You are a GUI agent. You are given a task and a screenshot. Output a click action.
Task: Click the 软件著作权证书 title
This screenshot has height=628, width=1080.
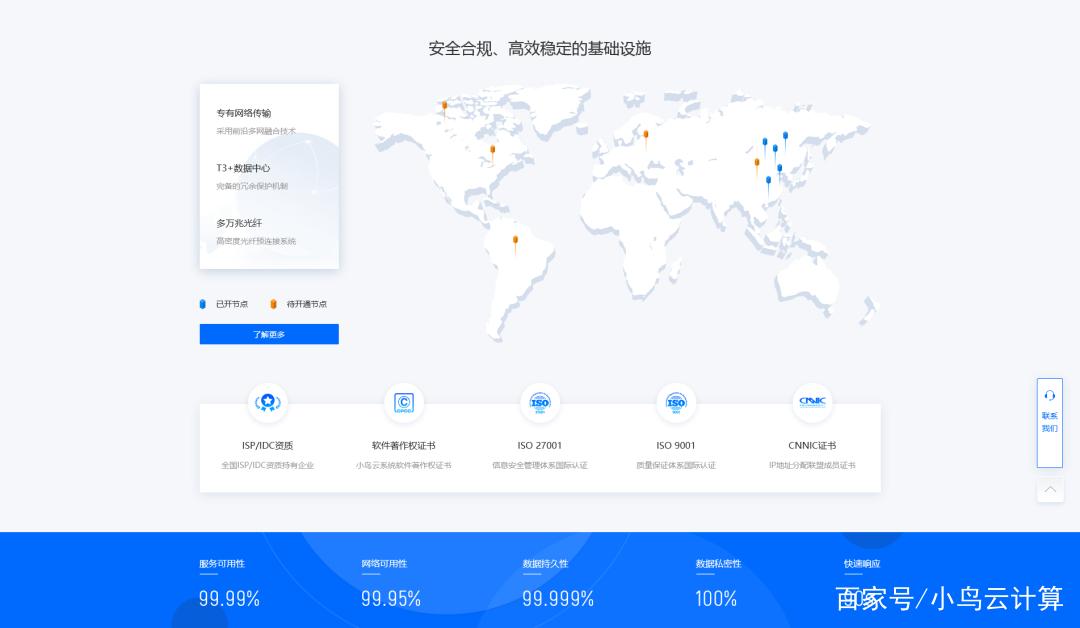pos(404,446)
